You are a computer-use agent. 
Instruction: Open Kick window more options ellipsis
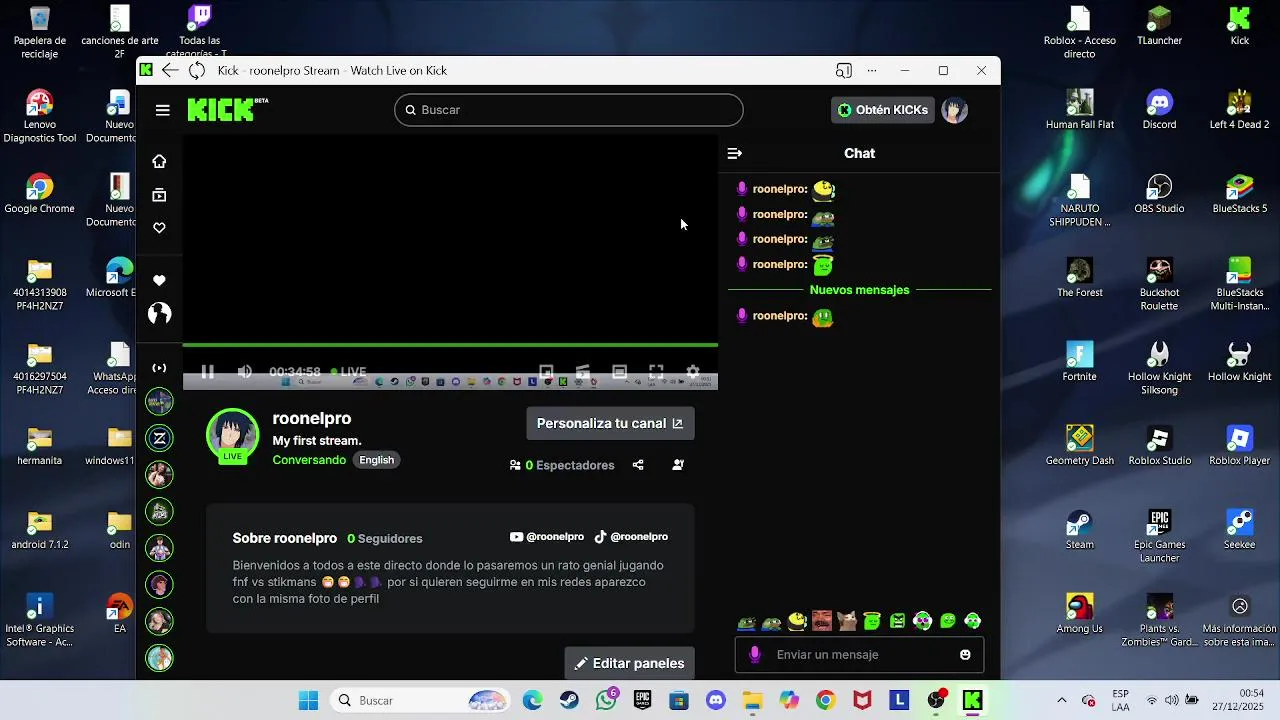pos(872,70)
